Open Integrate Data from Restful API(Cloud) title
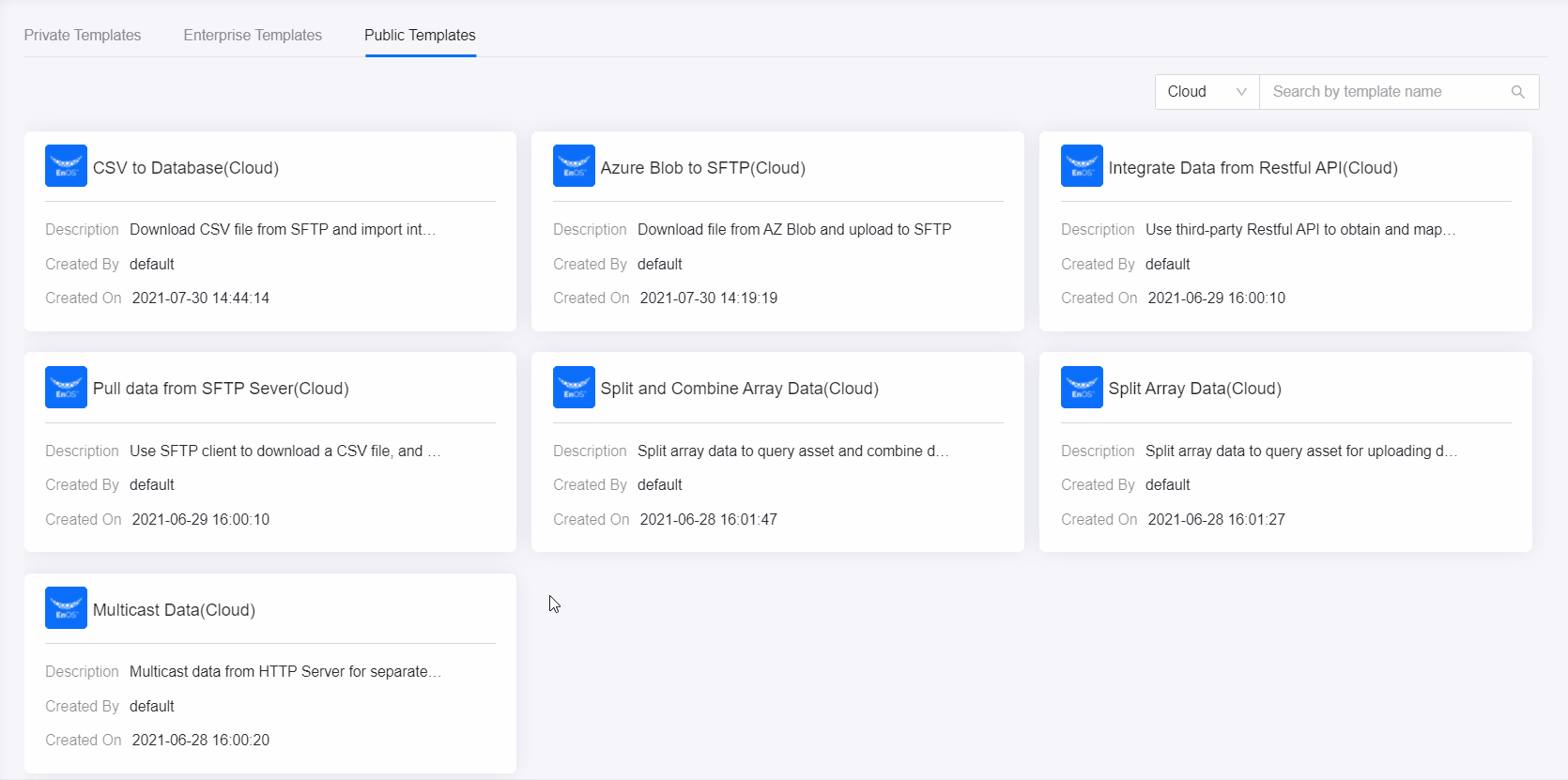The image size is (1568, 780). tap(1253, 168)
